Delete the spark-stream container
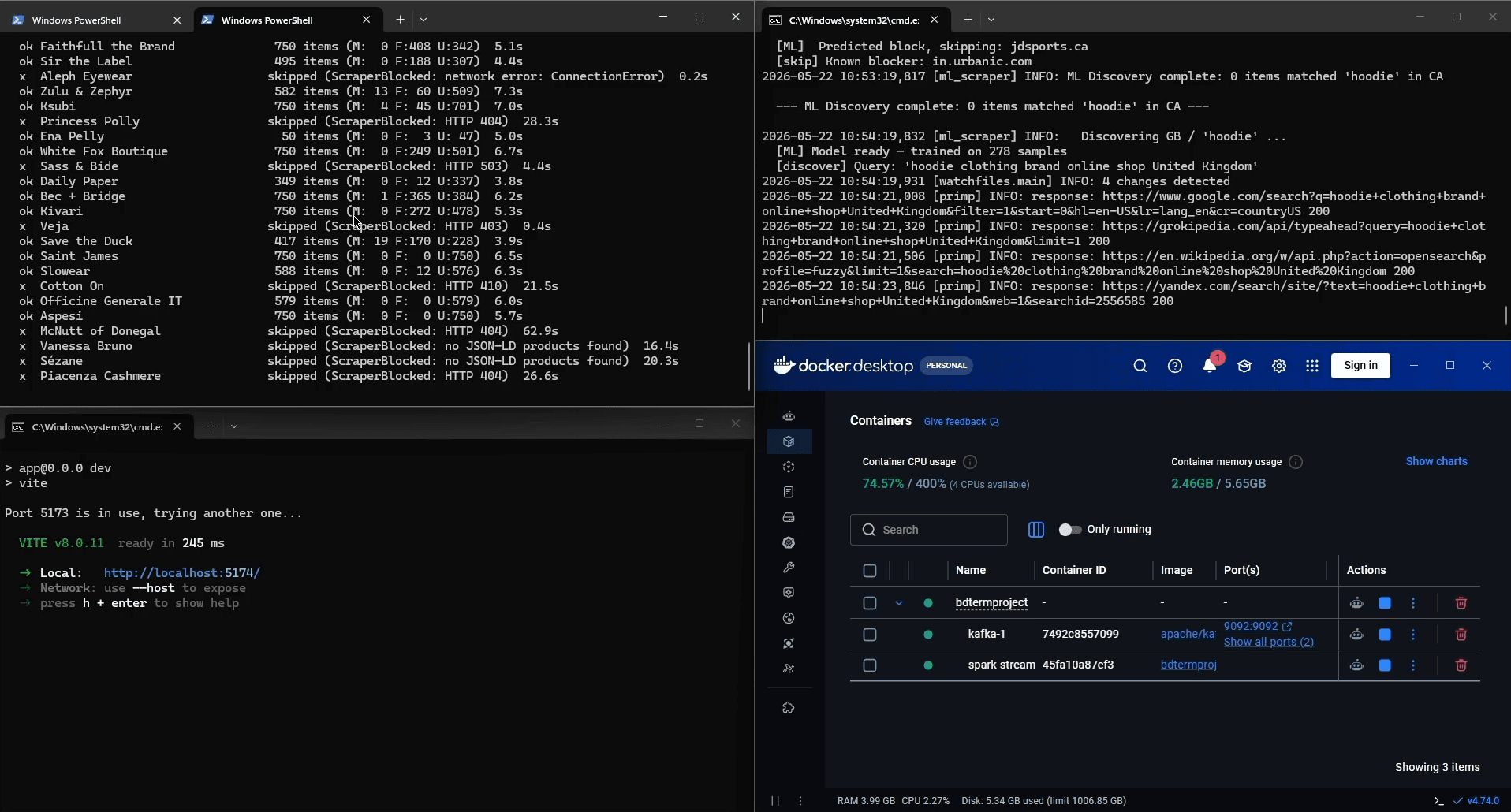Viewport: 1511px width, 812px height. point(1461,665)
